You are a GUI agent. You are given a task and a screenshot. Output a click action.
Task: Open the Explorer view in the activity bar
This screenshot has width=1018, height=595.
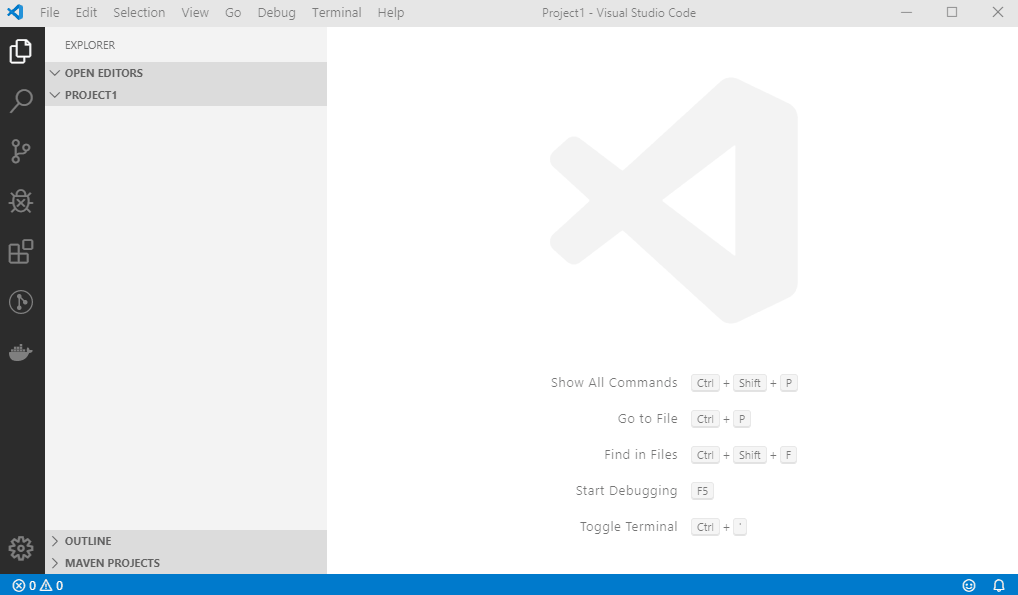(21, 51)
